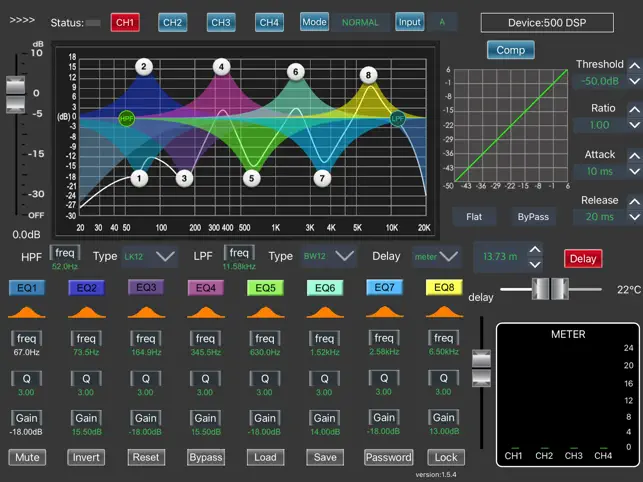Click the Device:500 DSP field

547,23
